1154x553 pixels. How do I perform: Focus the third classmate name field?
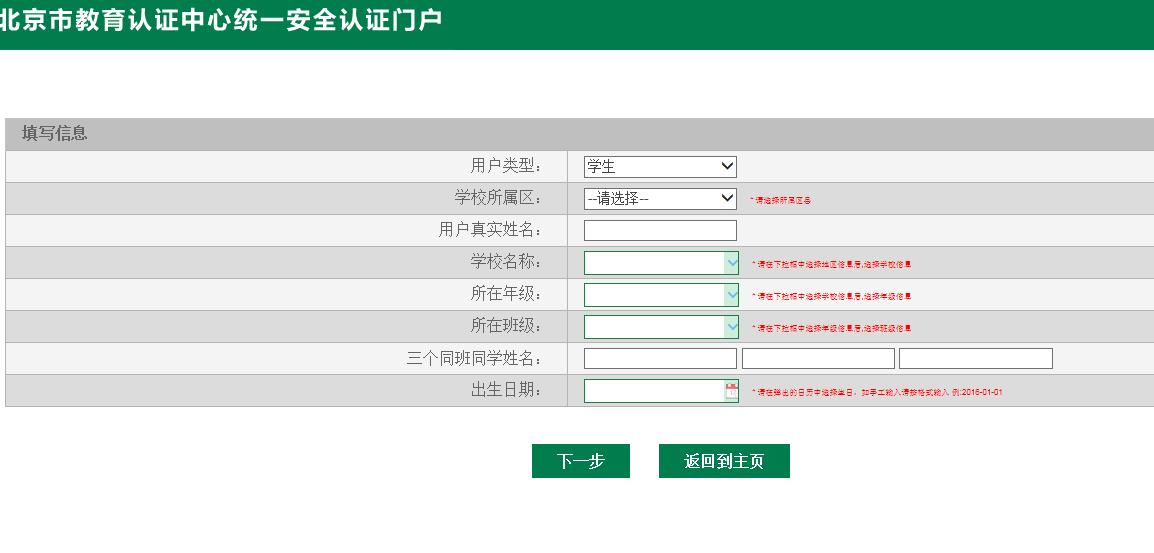pyautogui.click(x=976, y=359)
